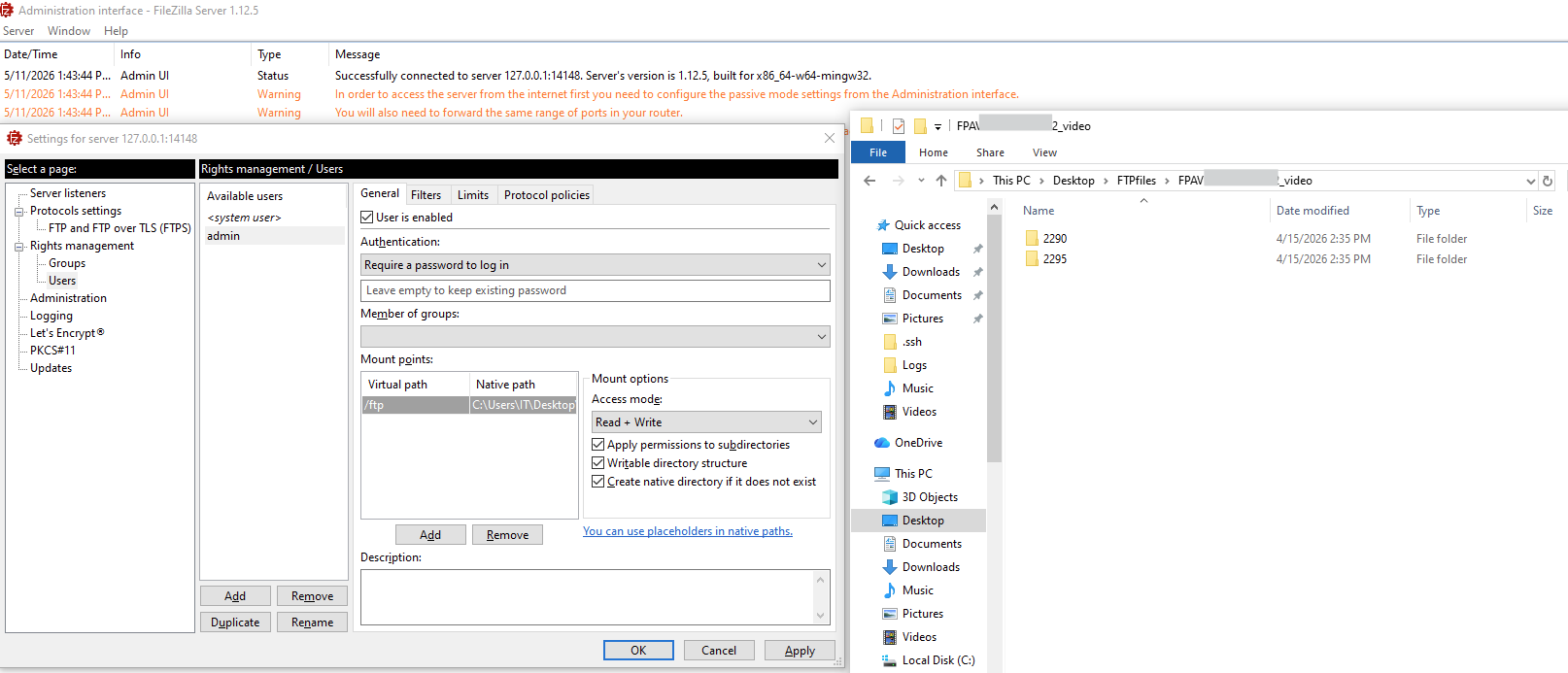Screen dimensions: 1568x673
Task: Open the 2295 folder icon
Action: (x=1032, y=258)
